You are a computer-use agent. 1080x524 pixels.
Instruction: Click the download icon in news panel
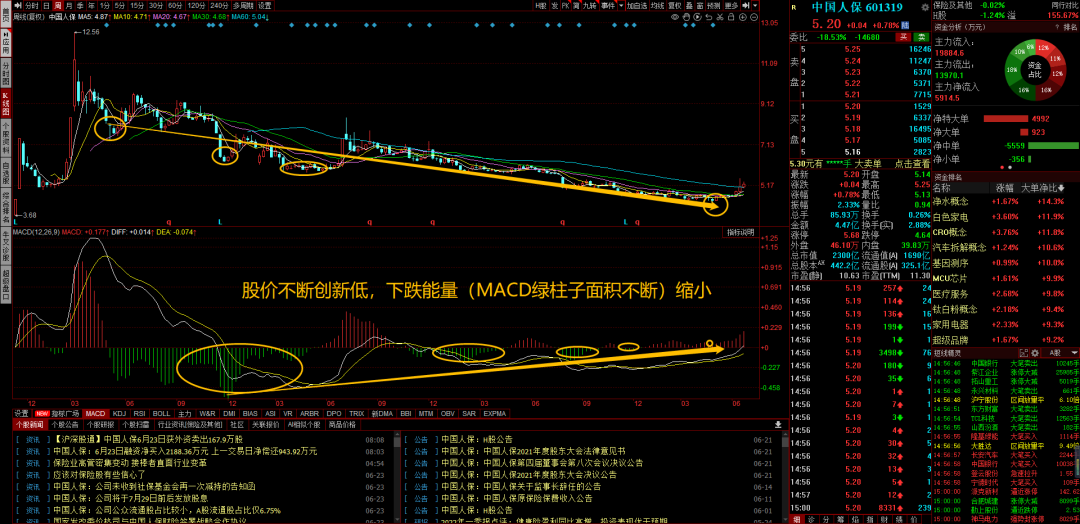point(778,424)
